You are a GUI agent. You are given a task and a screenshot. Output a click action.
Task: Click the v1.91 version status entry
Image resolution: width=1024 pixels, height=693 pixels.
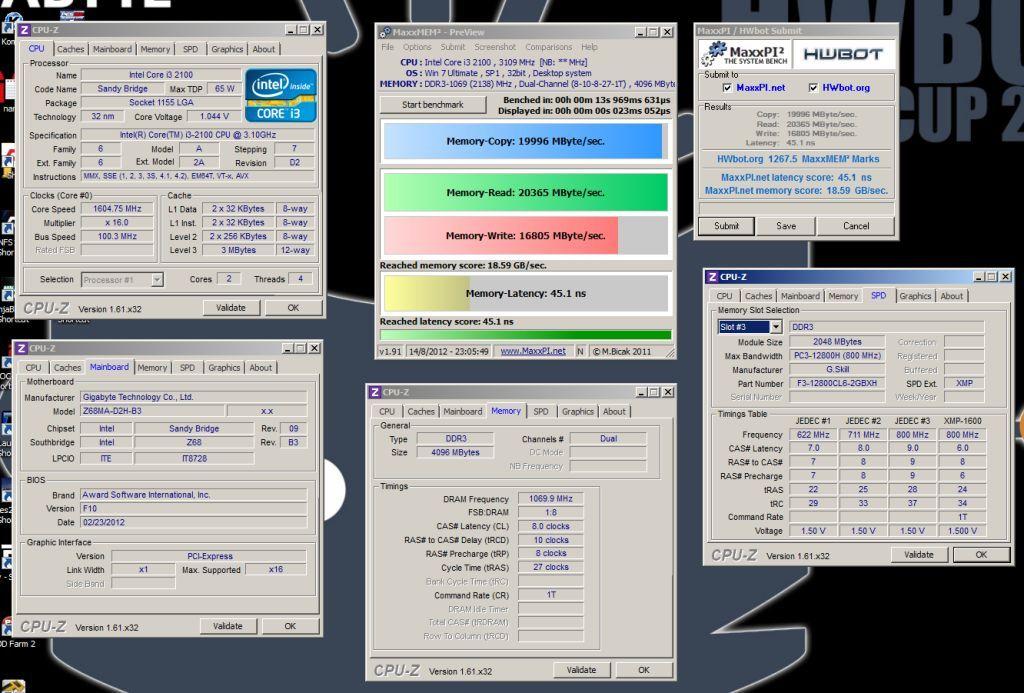click(x=391, y=351)
